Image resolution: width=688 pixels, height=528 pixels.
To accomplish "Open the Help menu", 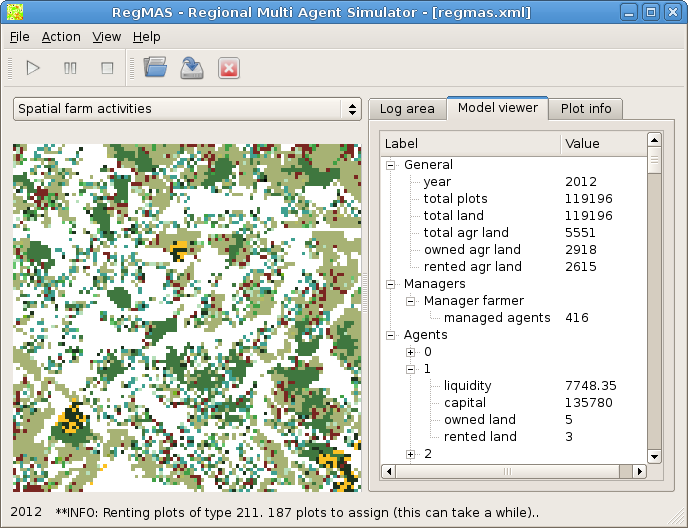I will coord(147,37).
